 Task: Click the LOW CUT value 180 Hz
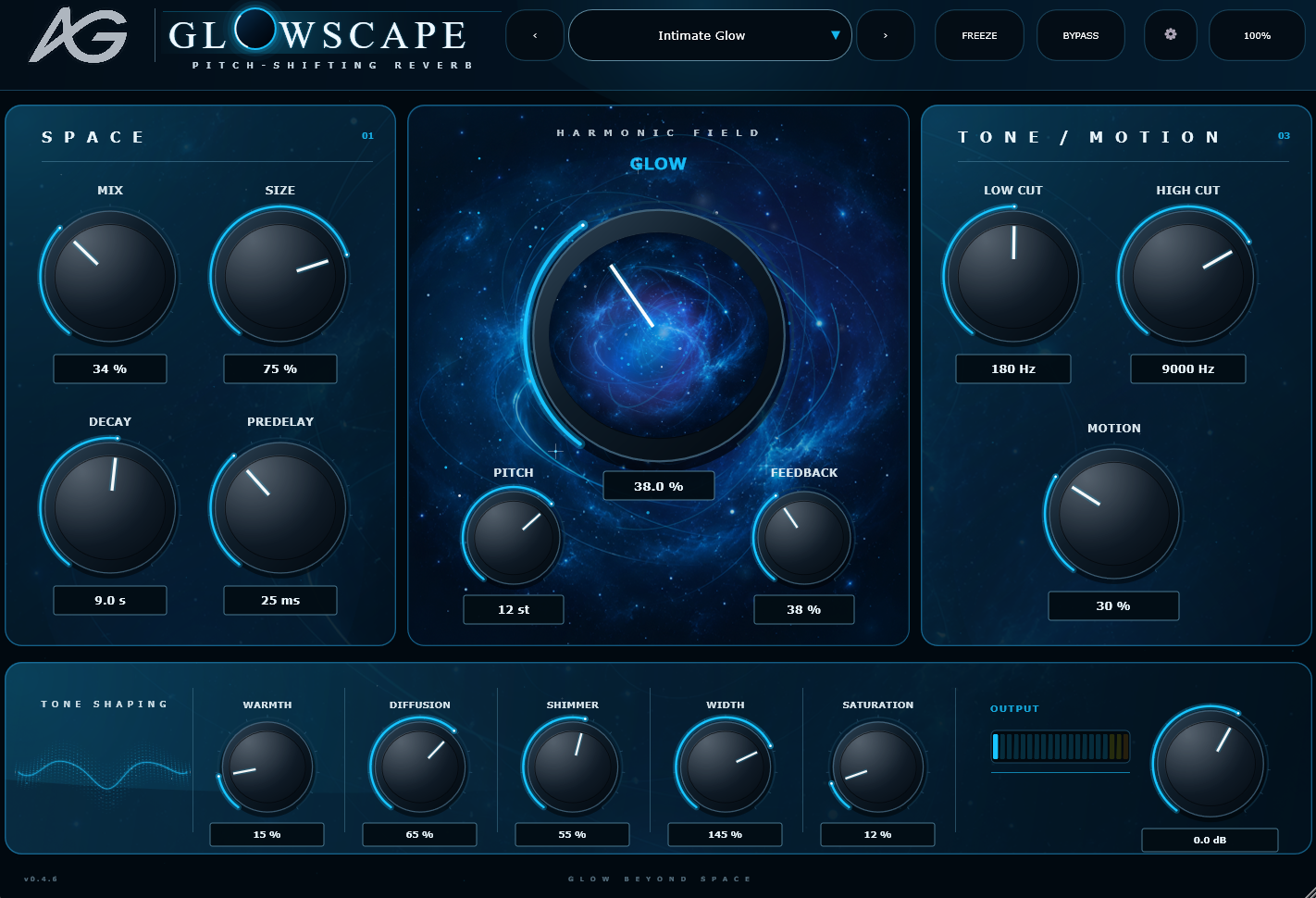[x=1013, y=368]
